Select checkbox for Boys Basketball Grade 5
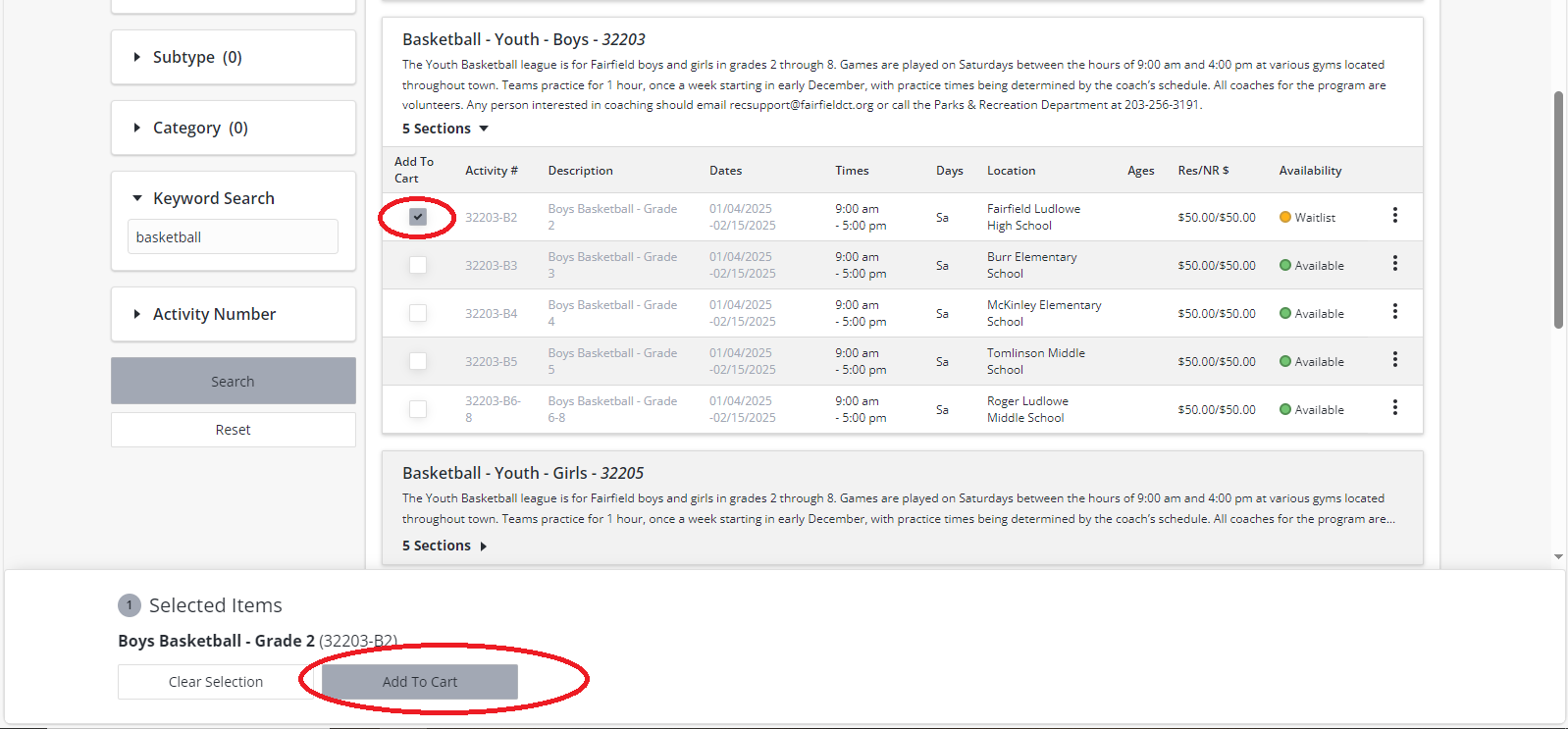Screen dimensions: 1568x729 (x=418, y=361)
